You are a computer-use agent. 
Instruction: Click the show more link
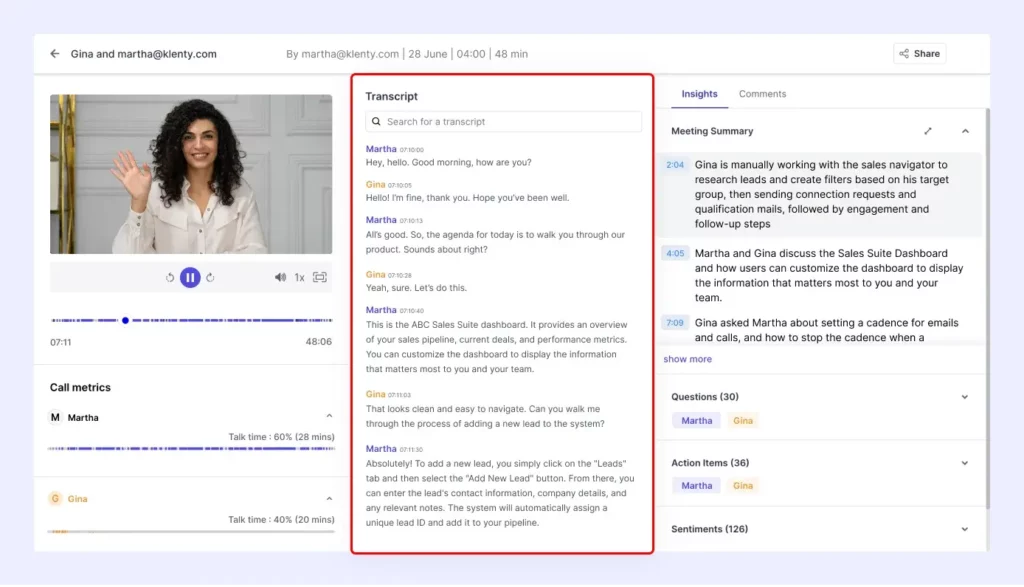coord(687,358)
